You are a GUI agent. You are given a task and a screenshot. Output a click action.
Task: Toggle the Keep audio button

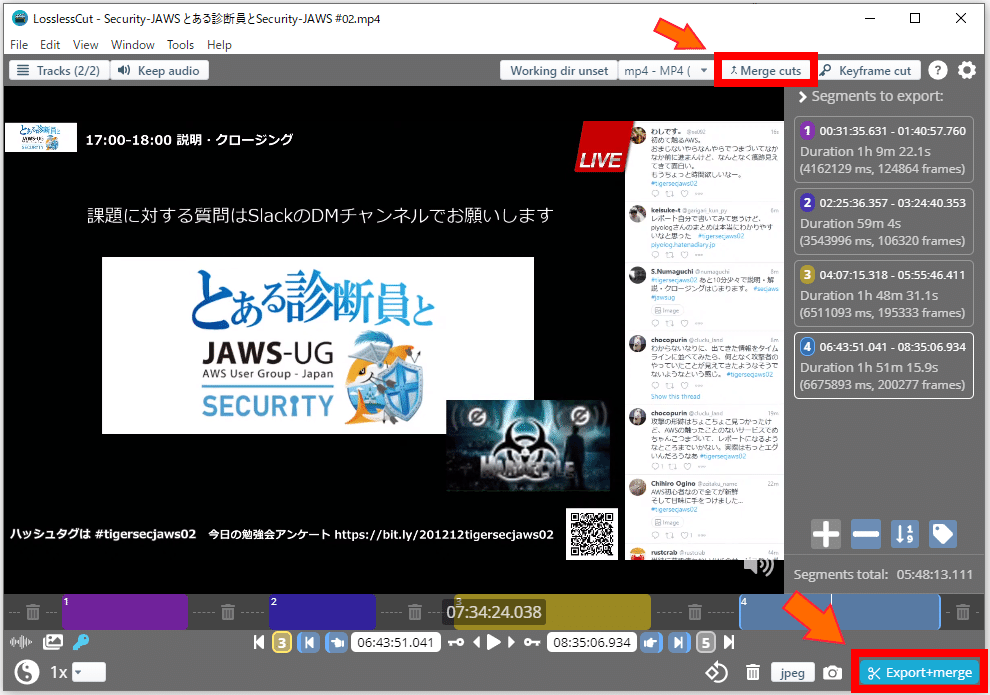point(159,70)
